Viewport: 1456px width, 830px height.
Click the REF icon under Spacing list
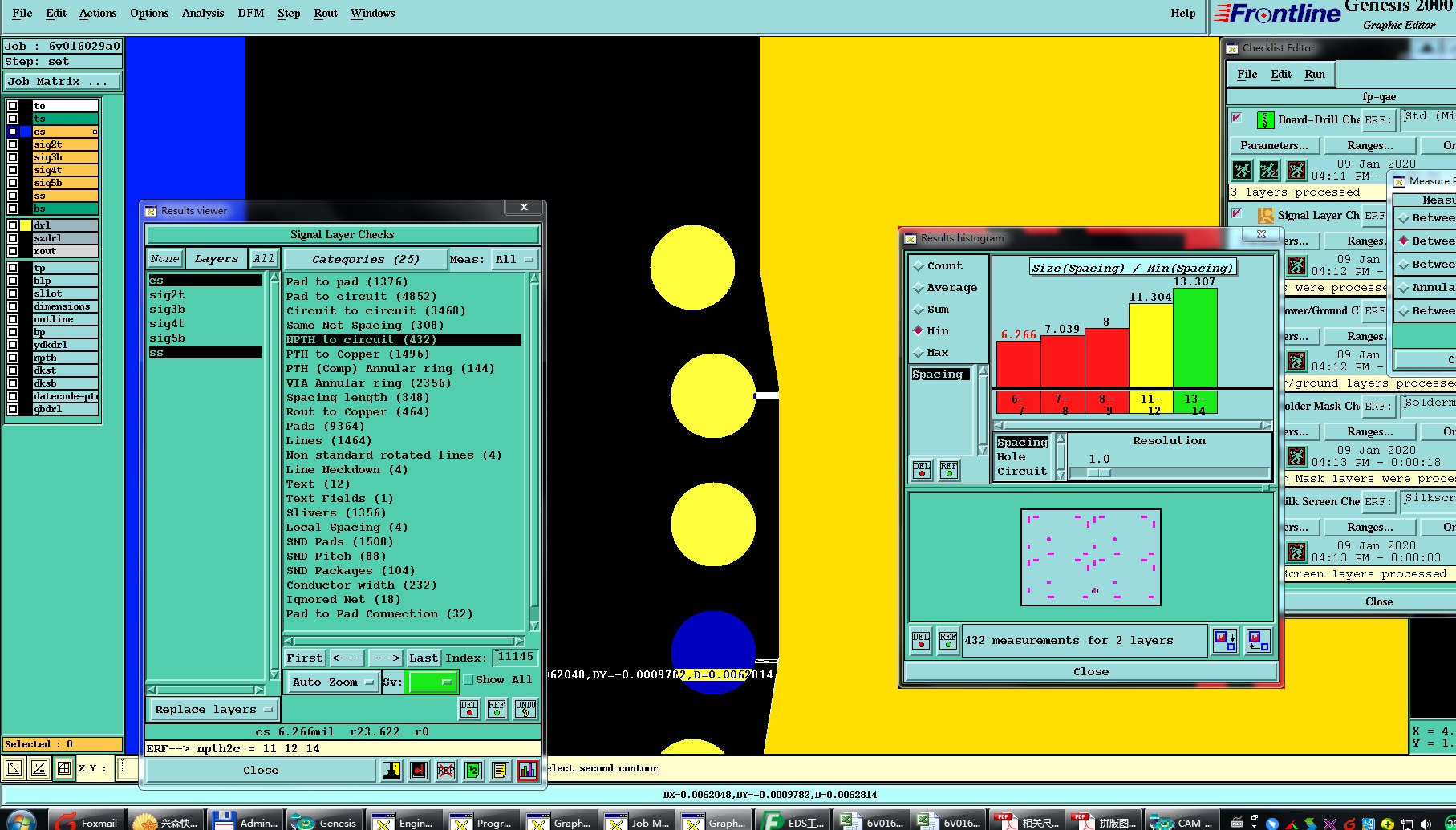click(949, 470)
